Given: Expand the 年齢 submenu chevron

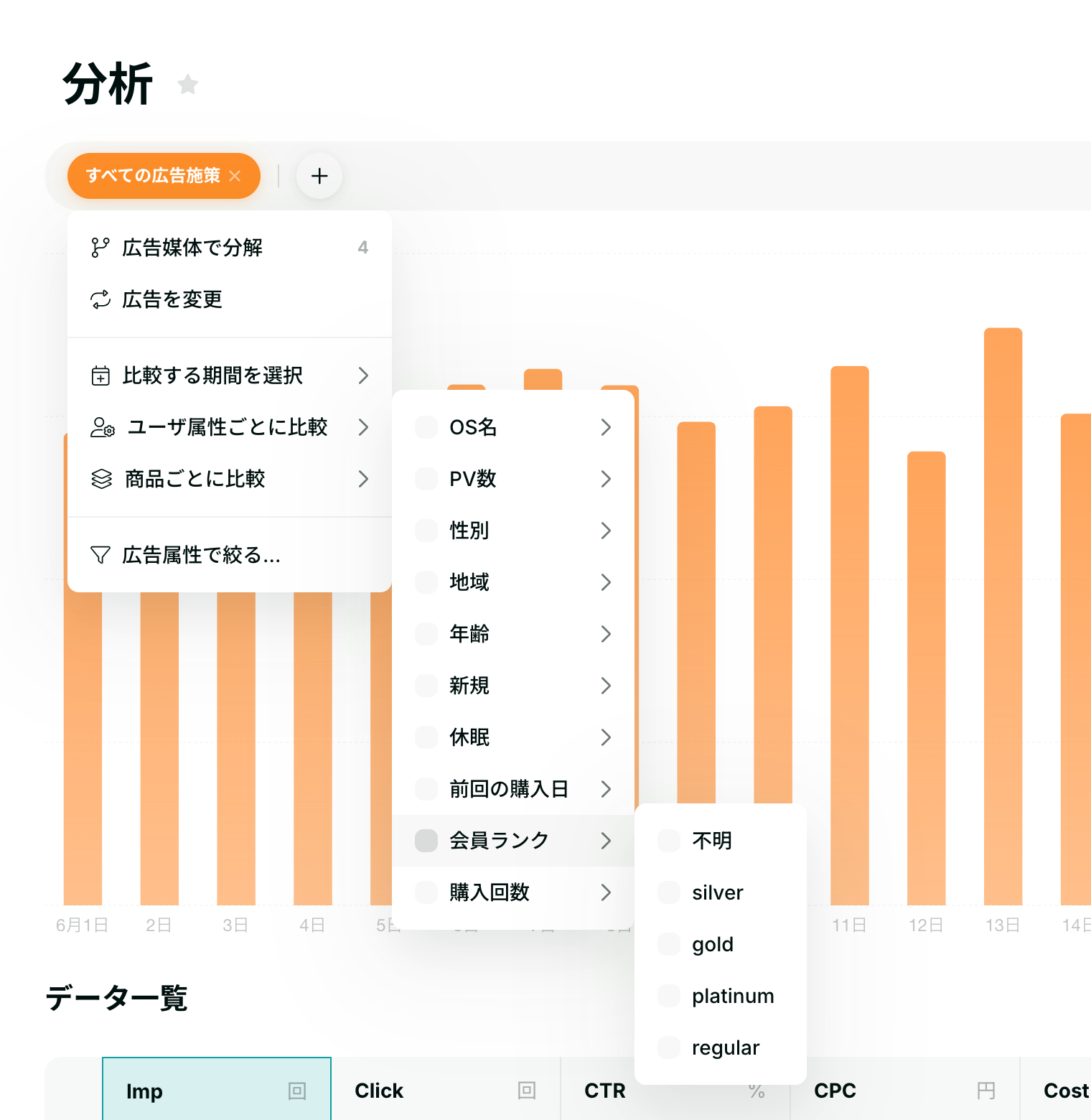Looking at the screenshot, I should point(606,634).
